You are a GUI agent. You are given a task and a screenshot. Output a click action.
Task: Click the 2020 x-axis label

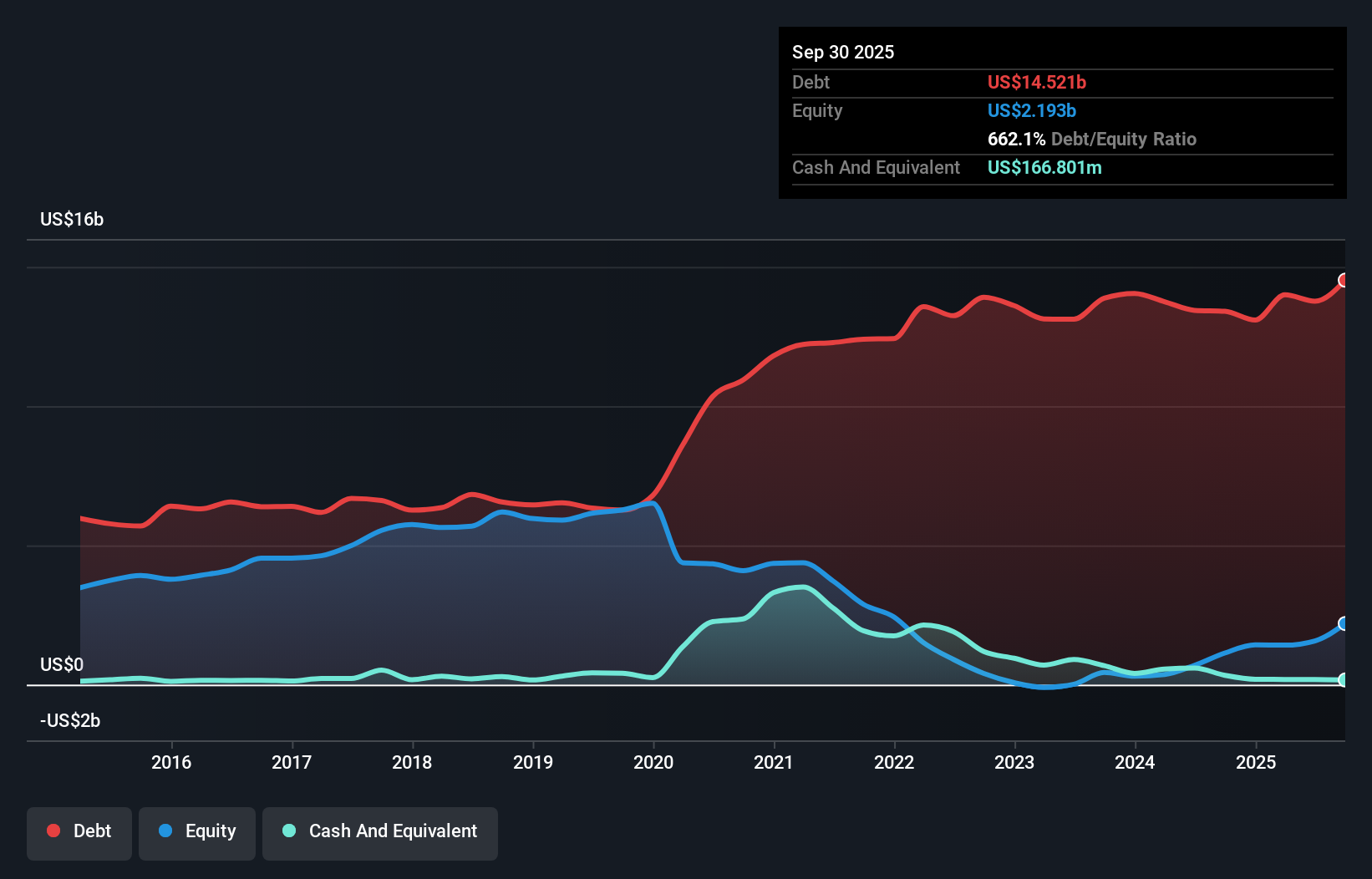click(x=653, y=762)
